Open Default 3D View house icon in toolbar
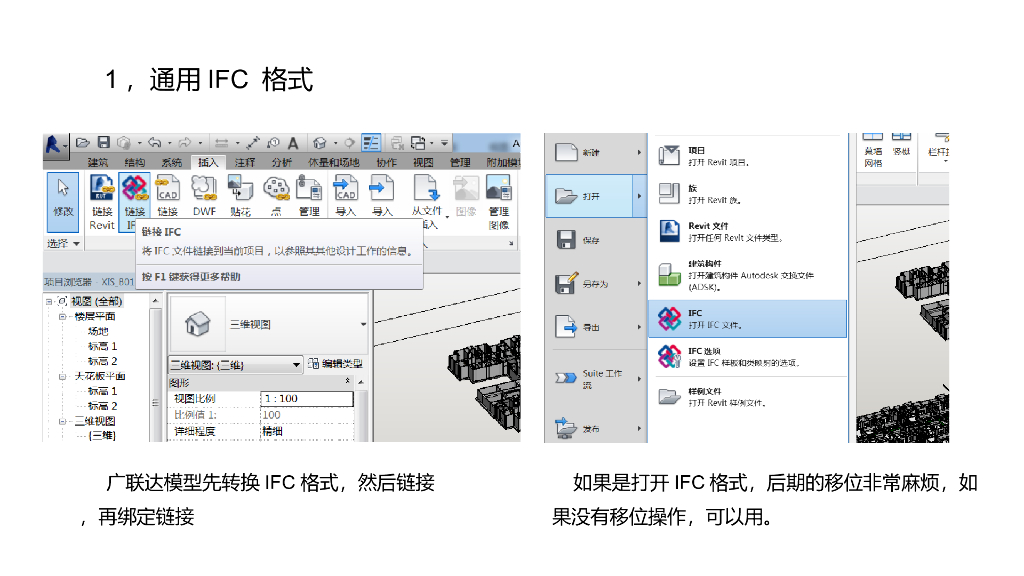 (319, 142)
